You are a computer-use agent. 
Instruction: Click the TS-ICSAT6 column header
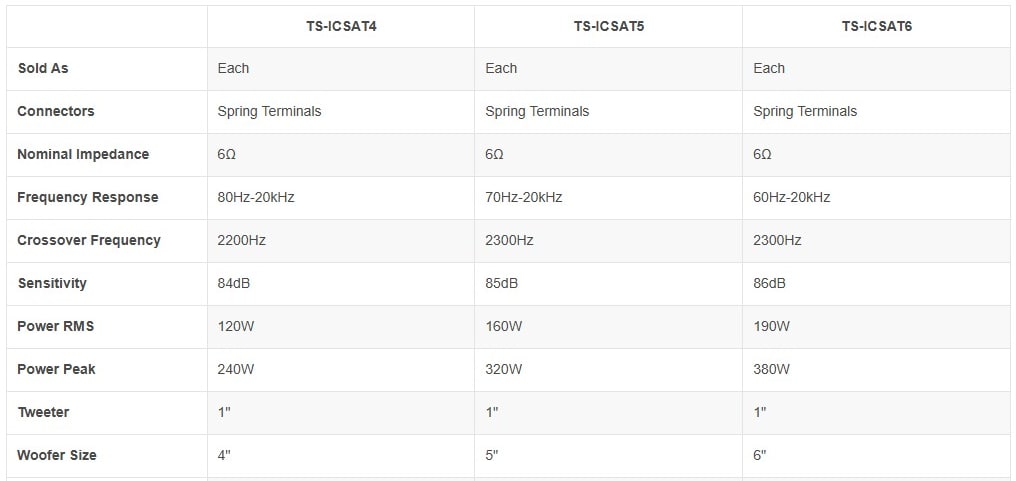[876, 27]
